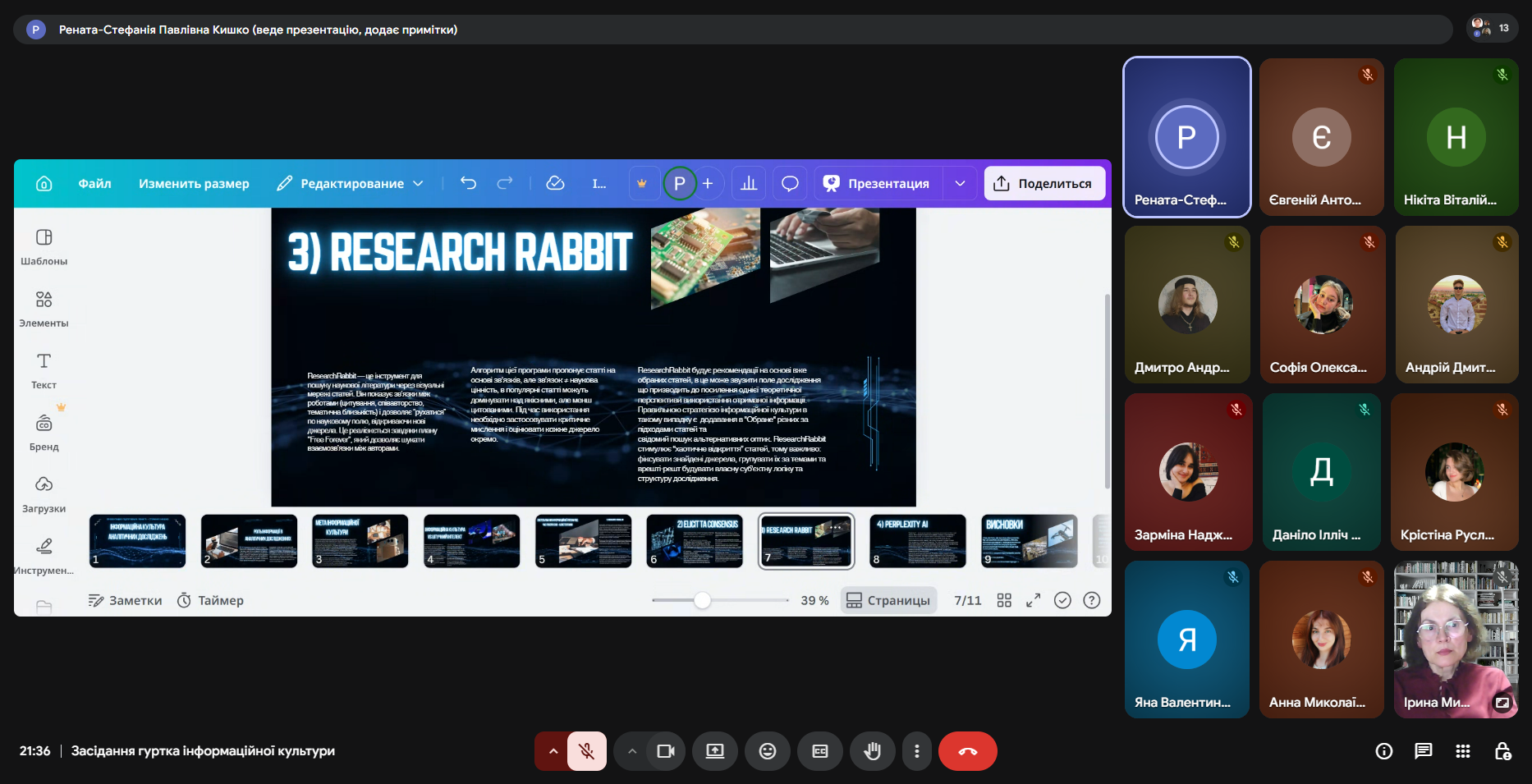Image resolution: width=1532 pixels, height=784 pixels.
Task: Start the Презентация presentation
Action: click(x=878, y=183)
